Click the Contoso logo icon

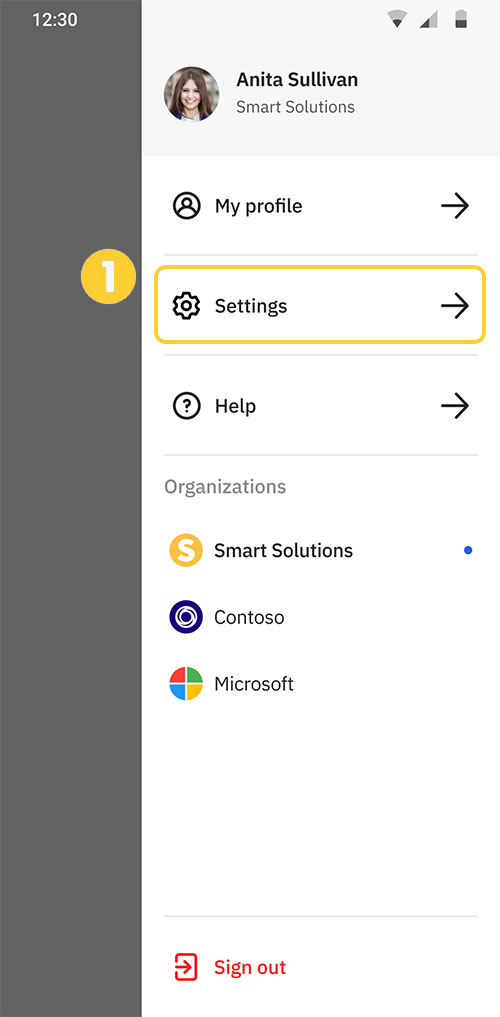[x=185, y=617]
